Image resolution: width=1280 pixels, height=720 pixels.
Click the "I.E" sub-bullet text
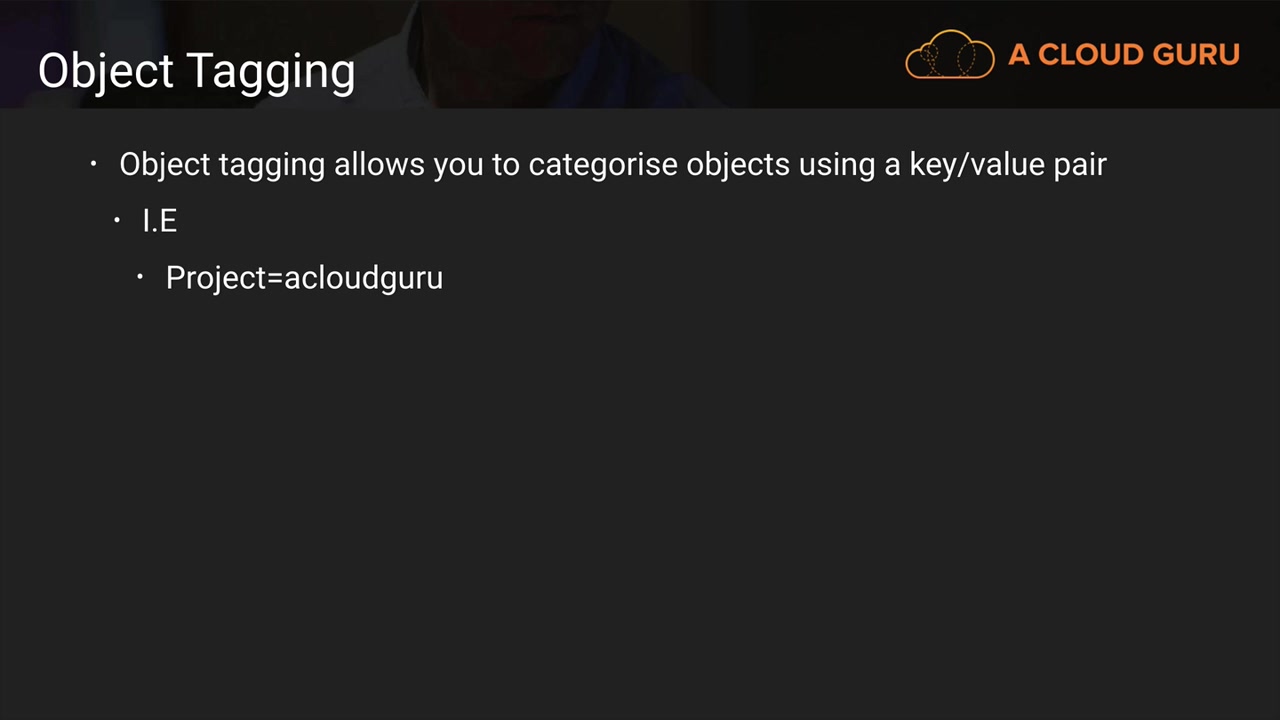(x=160, y=221)
